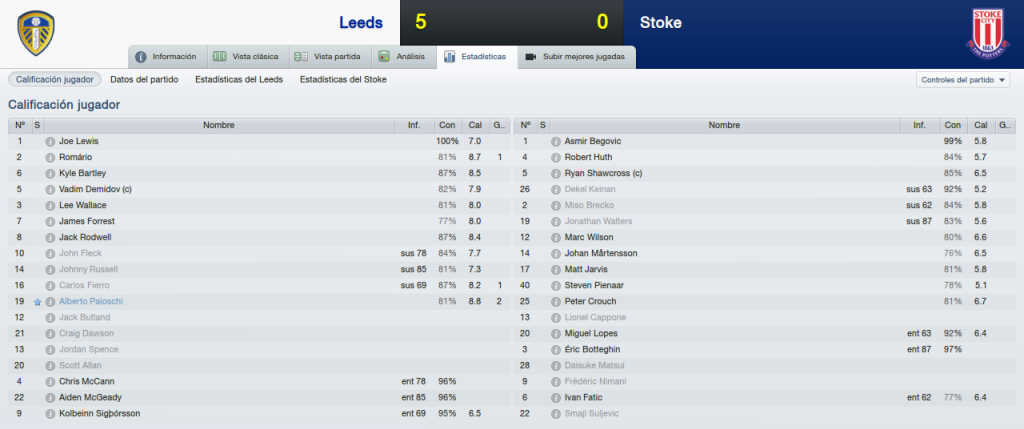Open Alberto Paloschi player link
The image size is (1024, 429).
(x=91, y=302)
